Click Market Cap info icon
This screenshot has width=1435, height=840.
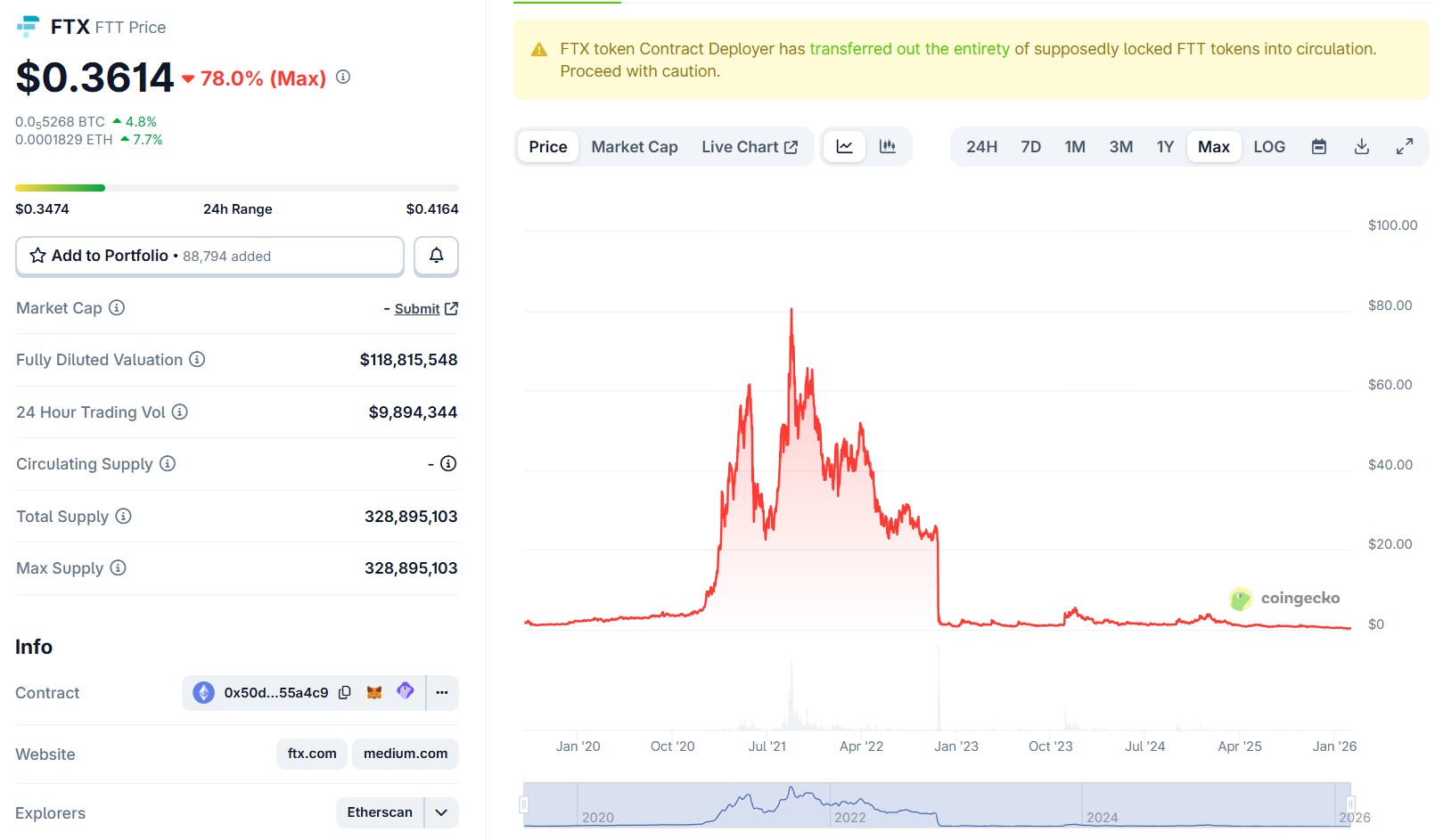pos(117,307)
